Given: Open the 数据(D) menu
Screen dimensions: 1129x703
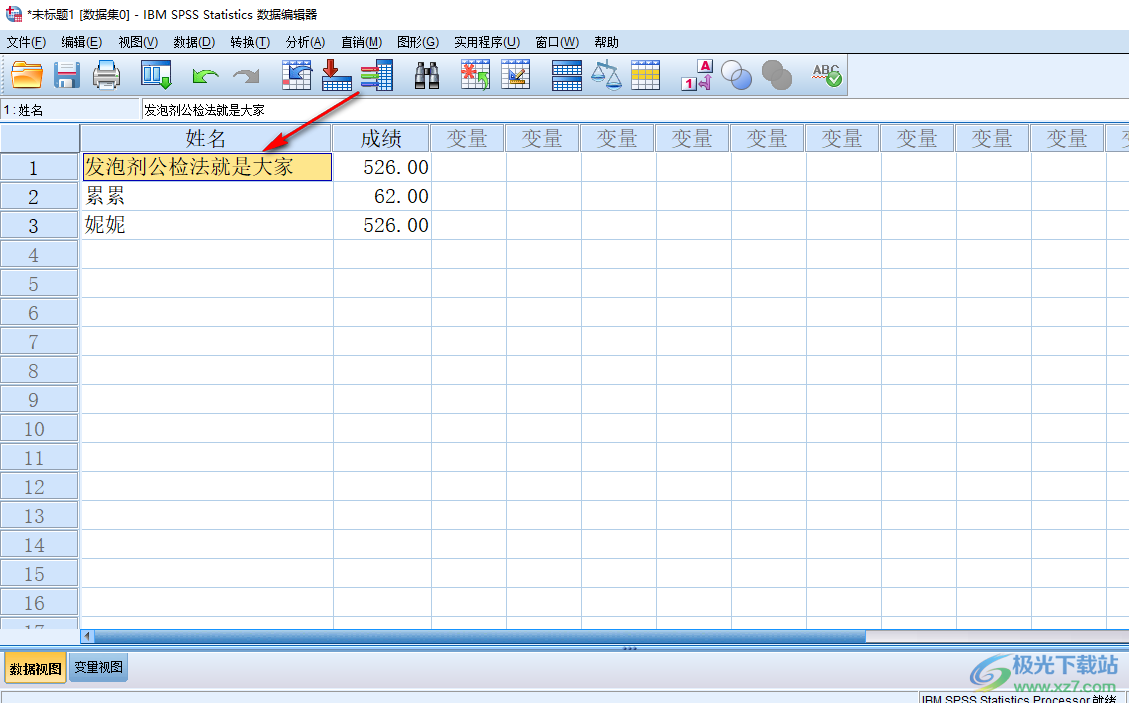Looking at the screenshot, I should pos(194,42).
